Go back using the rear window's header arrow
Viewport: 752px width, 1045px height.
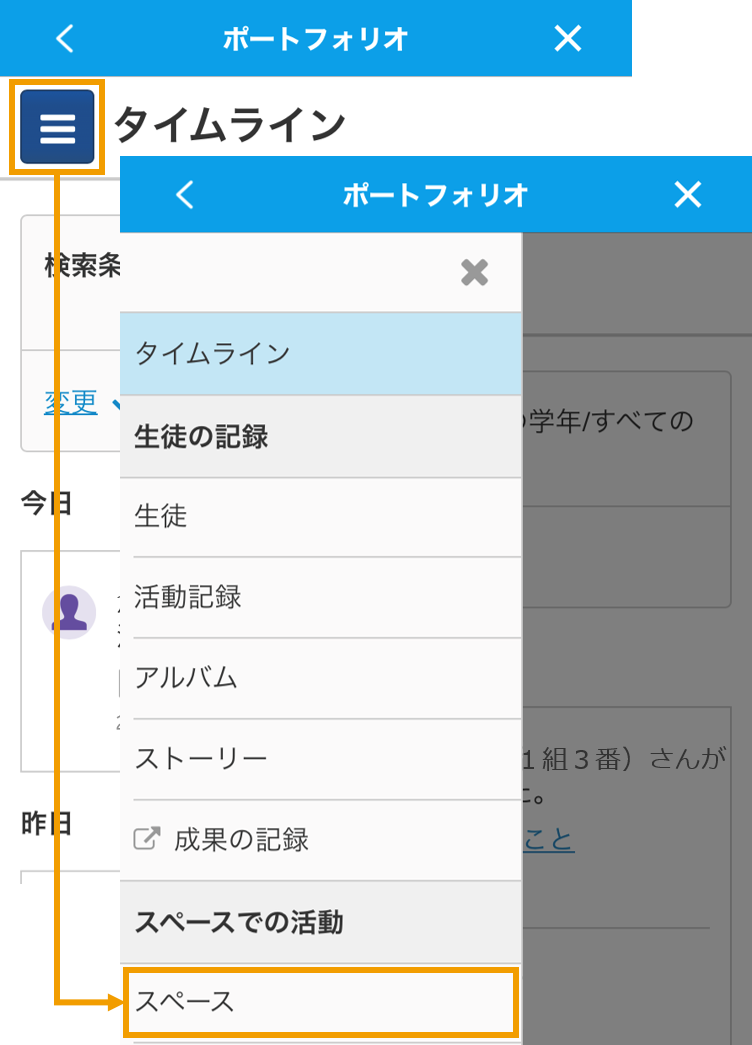pyautogui.click(x=65, y=39)
